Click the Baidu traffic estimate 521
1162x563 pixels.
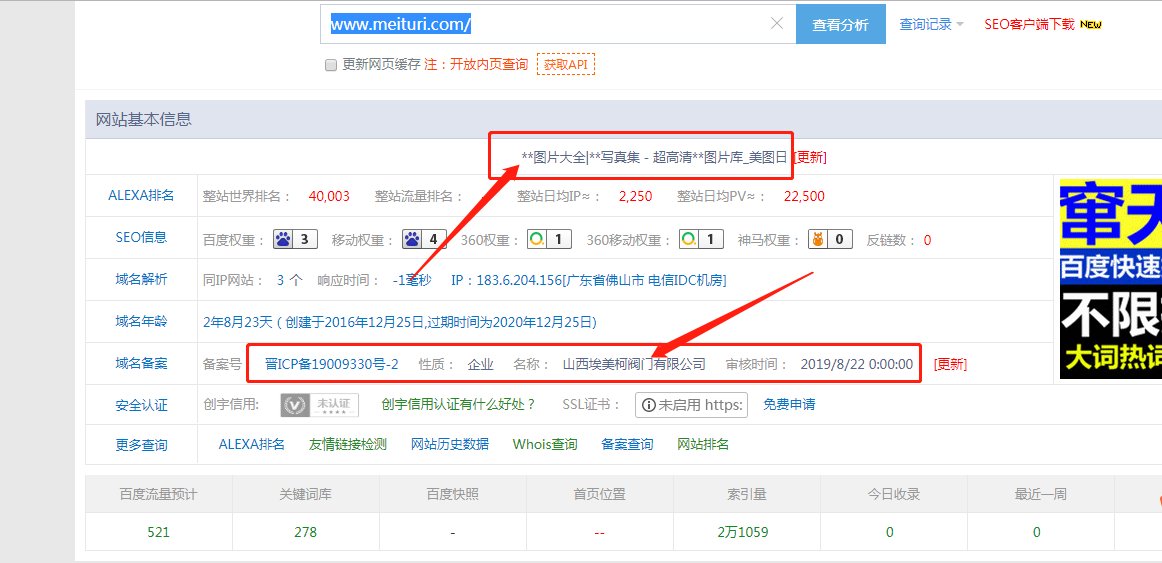pos(159,532)
